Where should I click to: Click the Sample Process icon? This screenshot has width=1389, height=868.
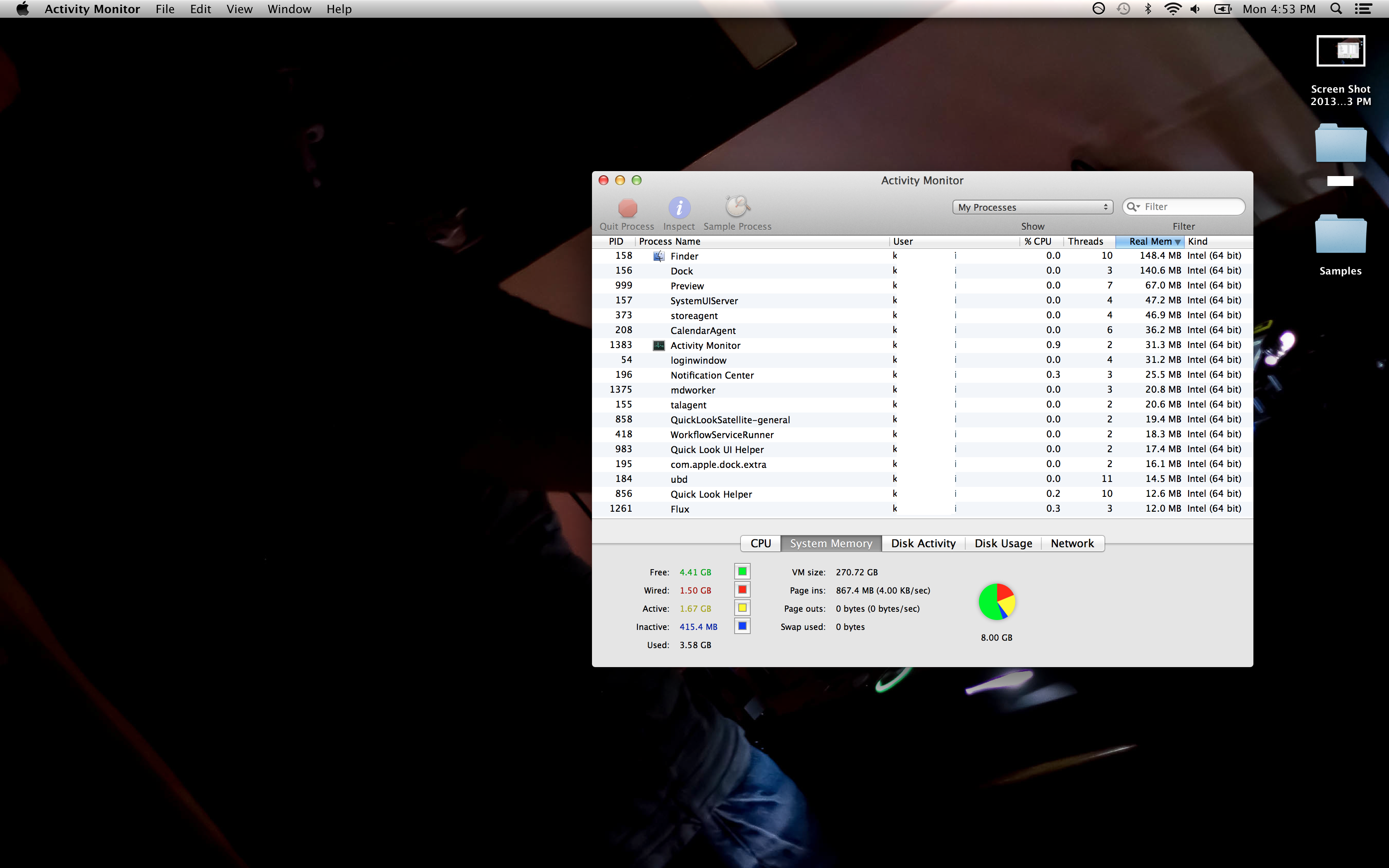click(737, 206)
